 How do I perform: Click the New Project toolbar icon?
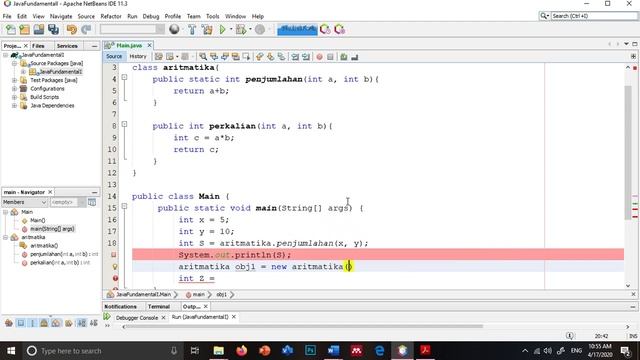tap(24, 29)
